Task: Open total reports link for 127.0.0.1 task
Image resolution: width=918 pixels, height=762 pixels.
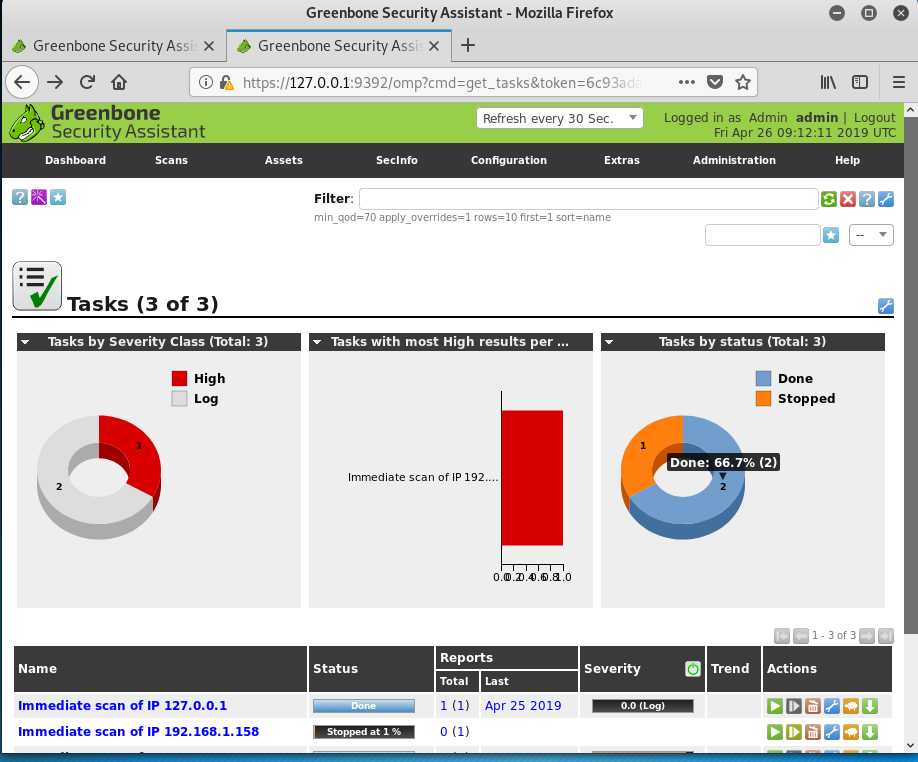Action: pyautogui.click(x=443, y=706)
